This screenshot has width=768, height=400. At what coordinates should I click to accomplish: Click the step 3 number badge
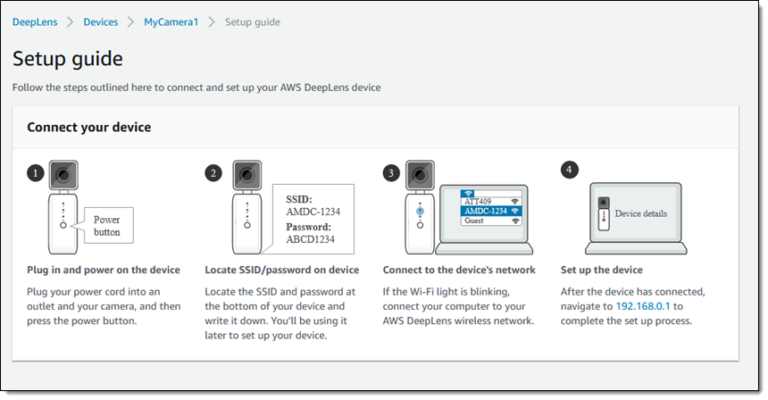(x=391, y=173)
